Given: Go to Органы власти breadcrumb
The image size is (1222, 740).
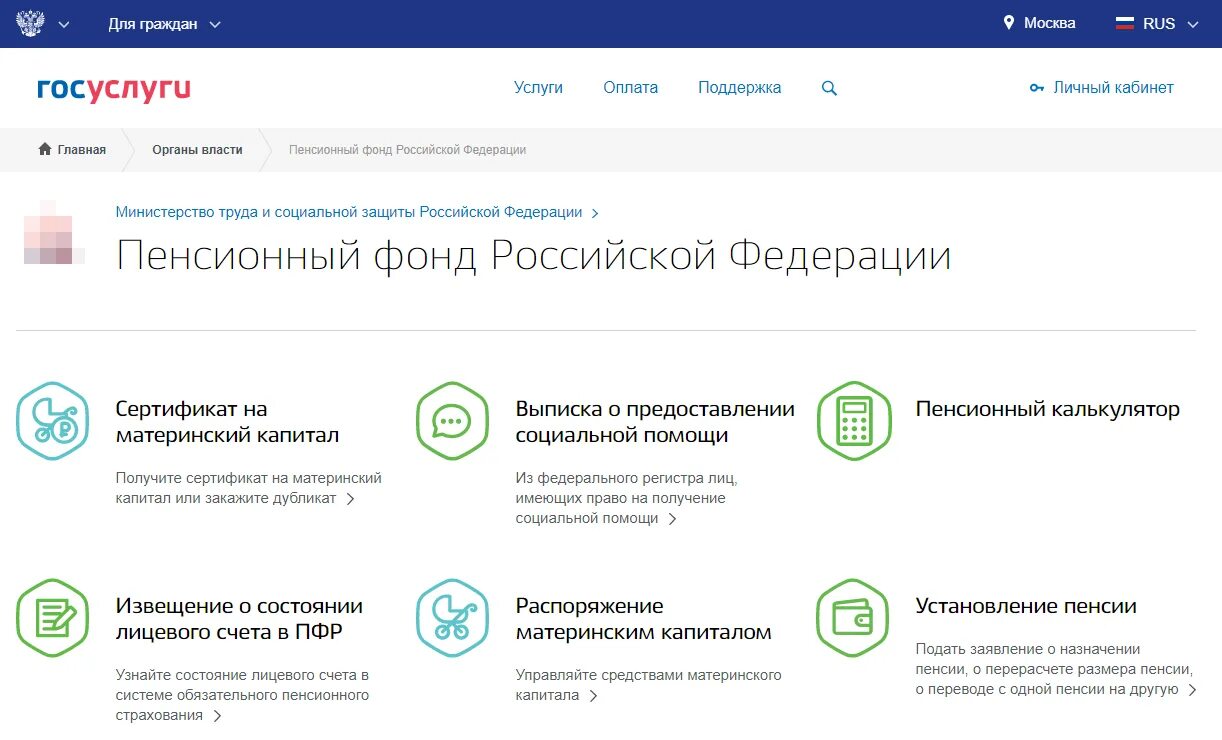Looking at the screenshot, I should pyautogui.click(x=197, y=150).
